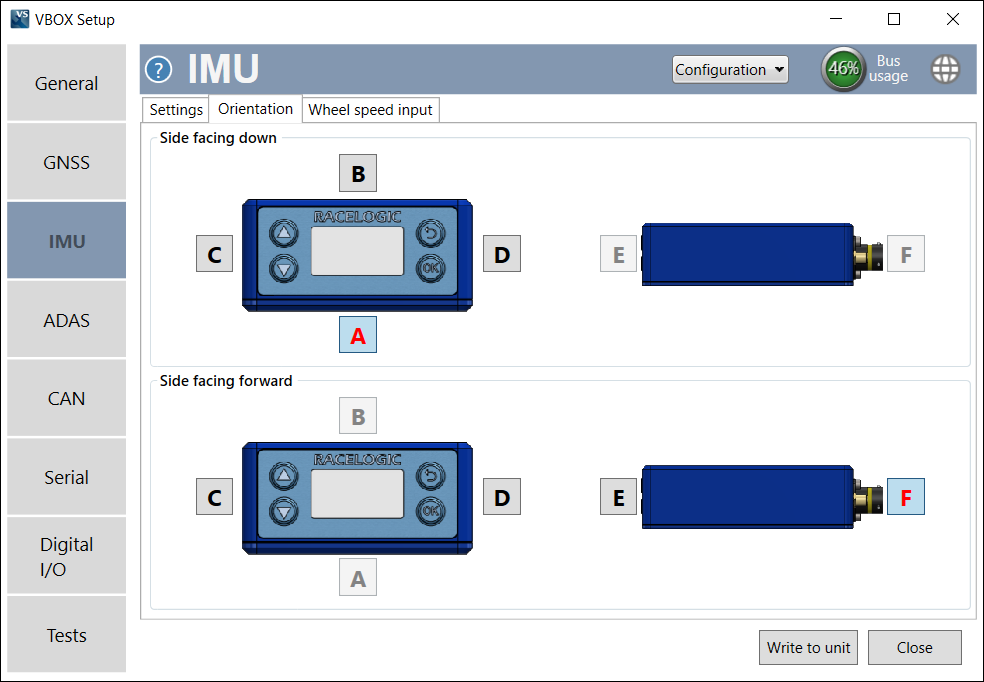Open the Tests section
This screenshot has width=984, height=682.
[66, 634]
